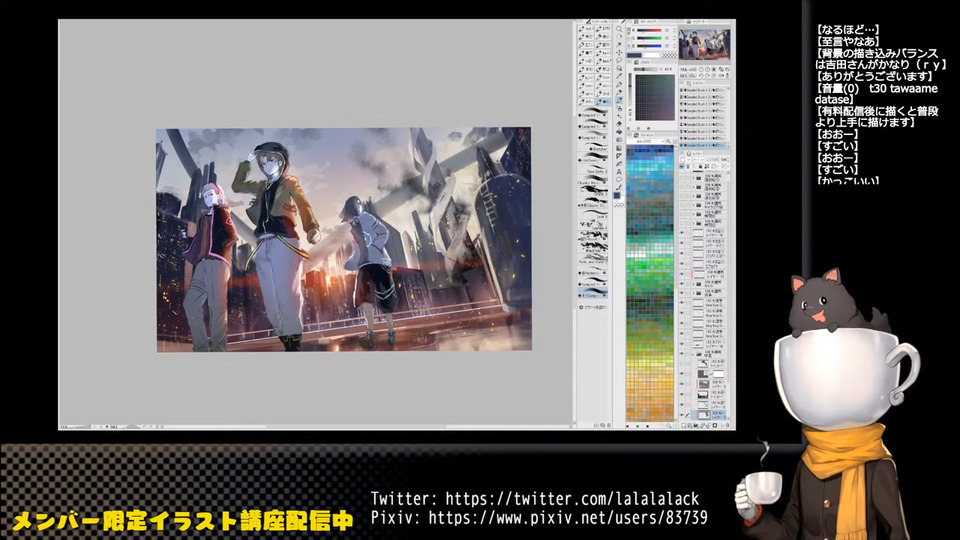Click the Create layer mask icon
Image resolution: width=960 pixels, height=540 pixels.
tap(715, 426)
